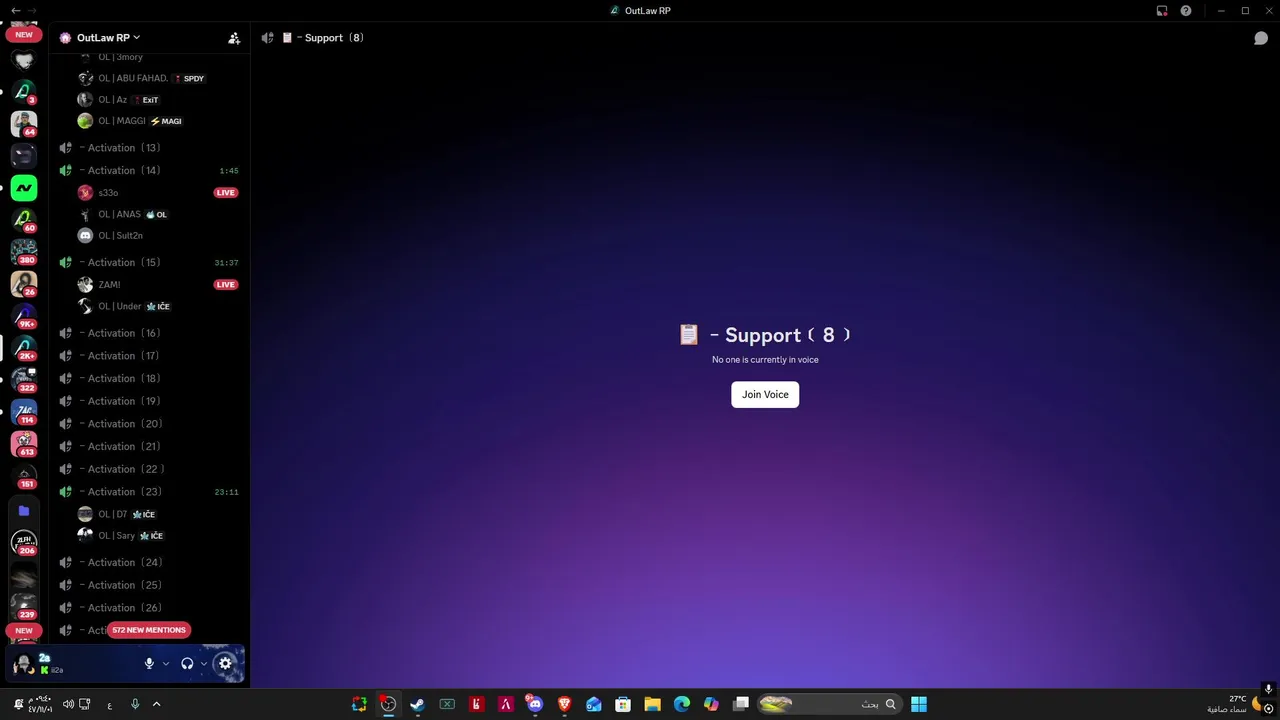Join voice channel Activation (15)
Screen dimensions: 1280x720
click(150, 263)
